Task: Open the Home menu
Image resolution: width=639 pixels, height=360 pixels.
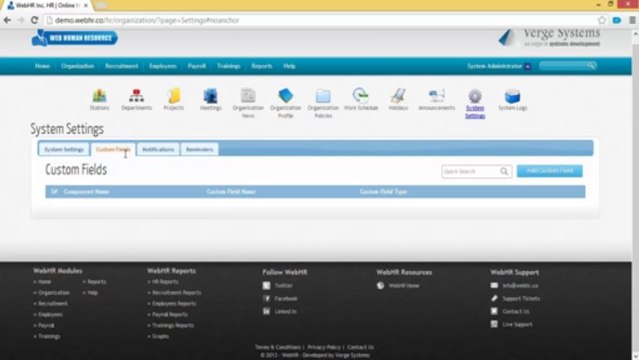Action: [42, 66]
